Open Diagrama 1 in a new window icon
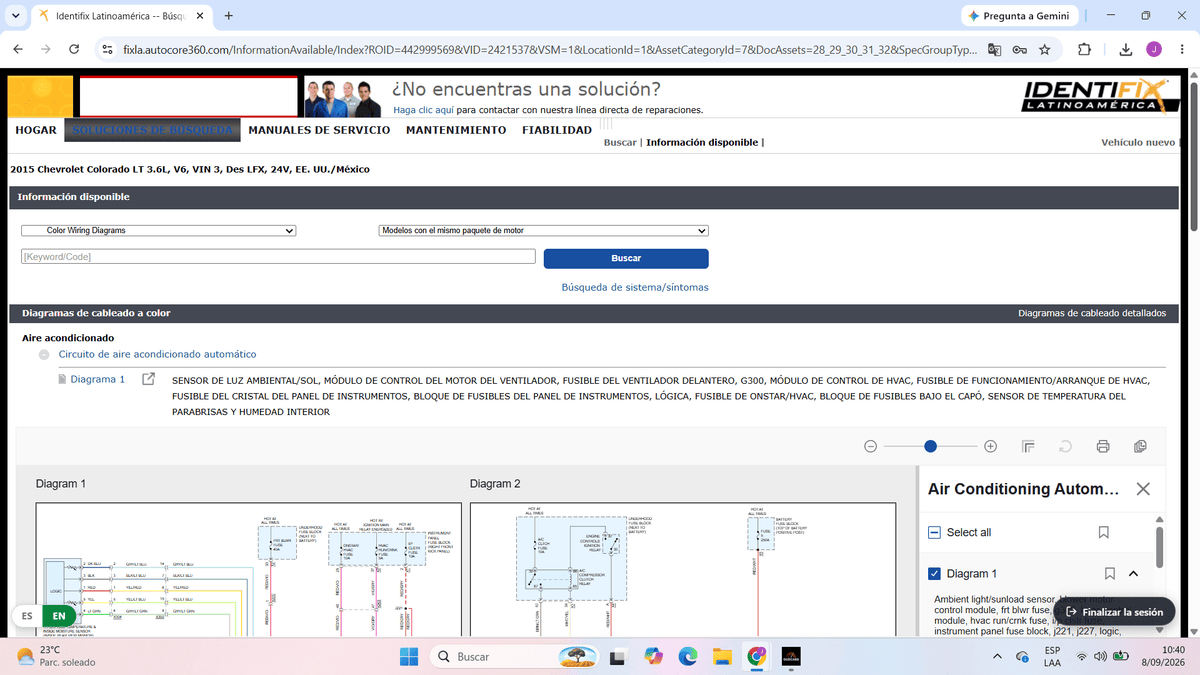The image size is (1200, 675). 149,380
